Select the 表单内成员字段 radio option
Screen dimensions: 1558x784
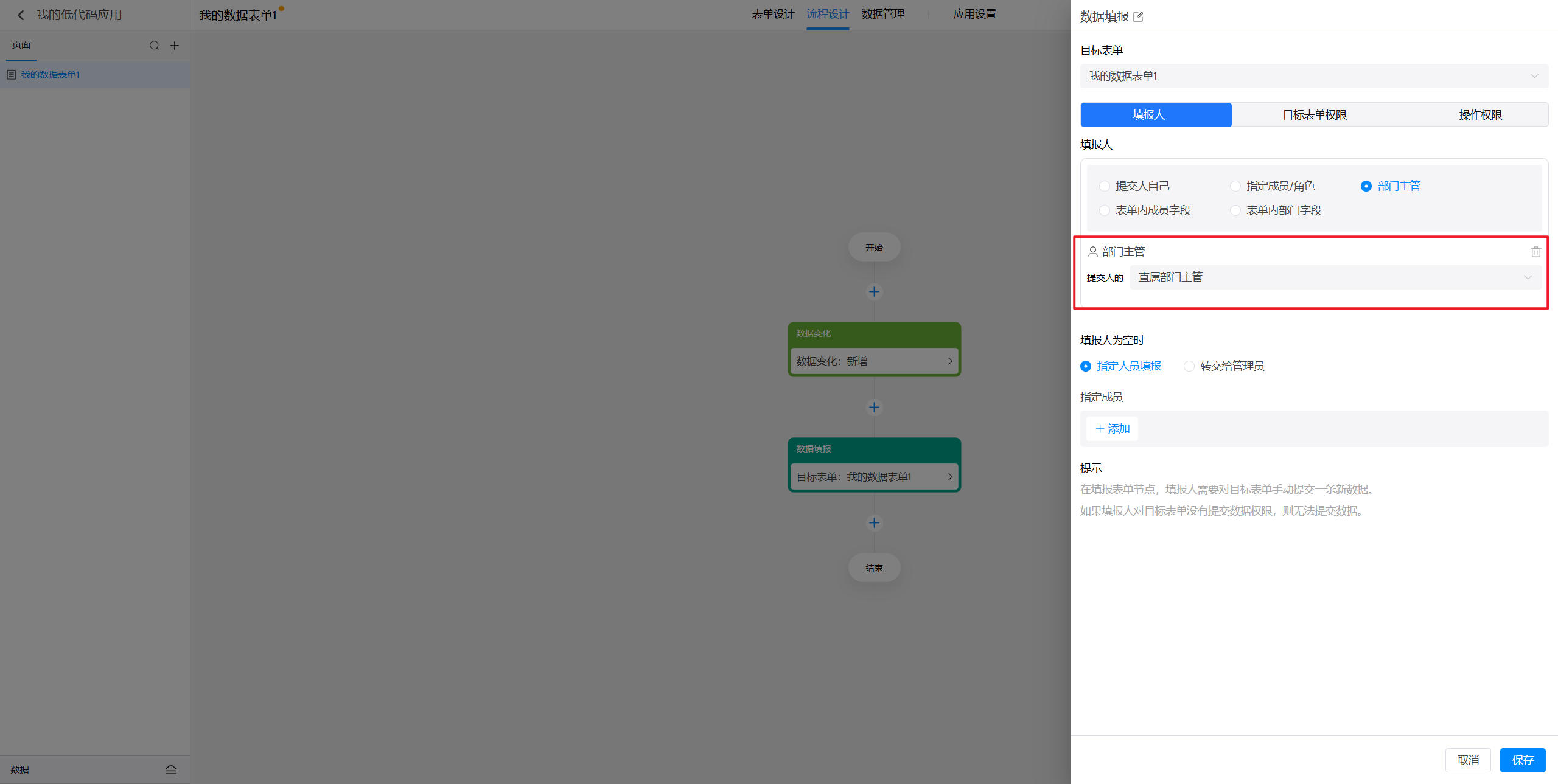tap(1105, 210)
